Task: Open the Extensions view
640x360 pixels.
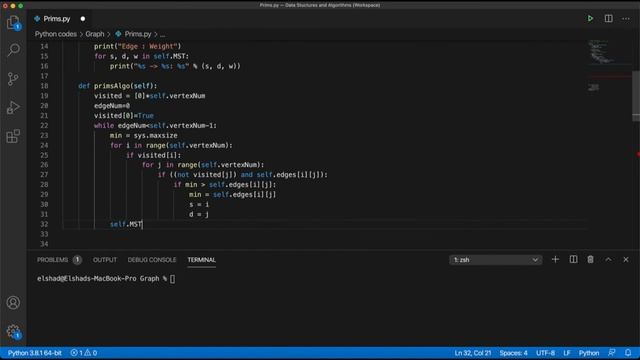Action: [13, 136]
